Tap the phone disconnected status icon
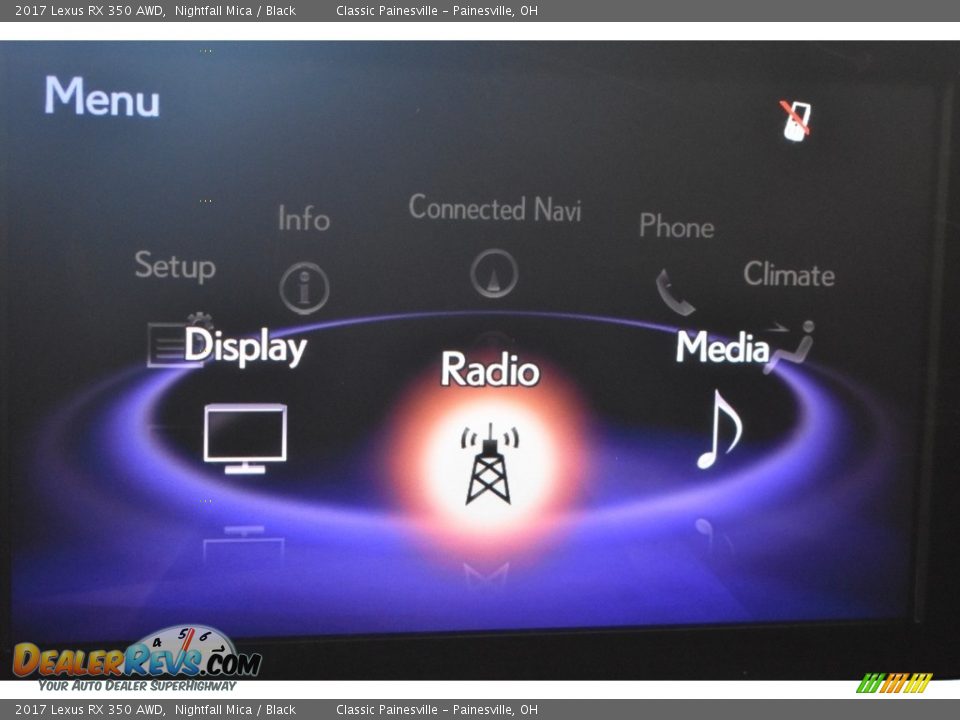 click(796, 121)
